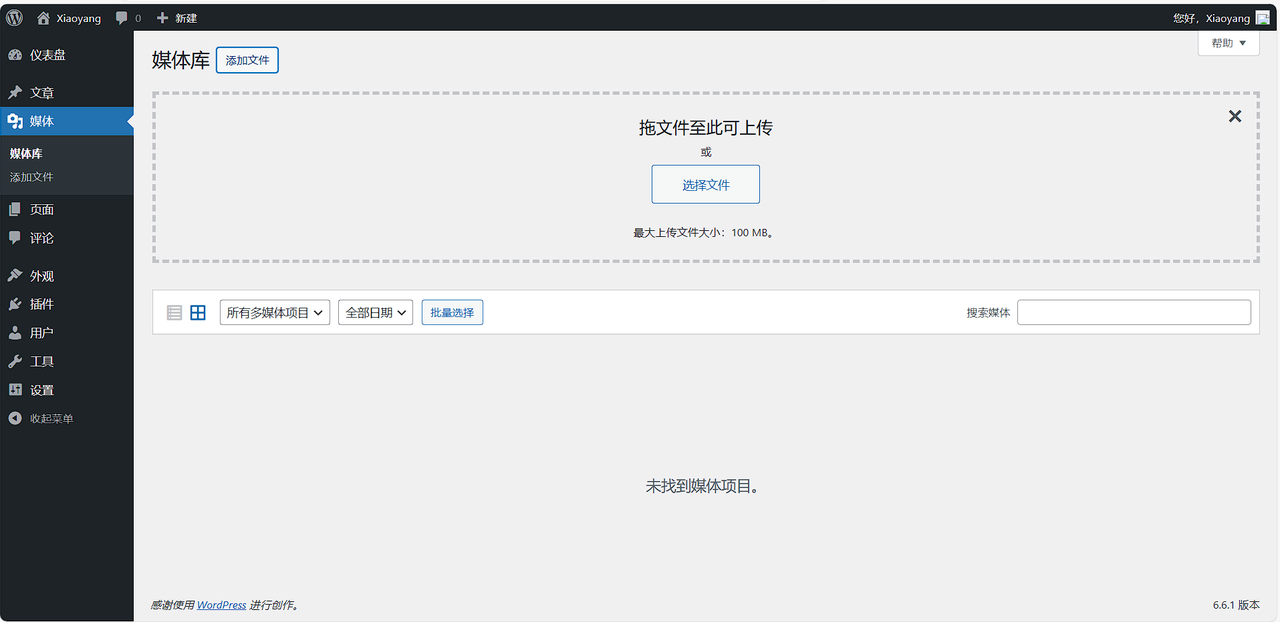The height and width of the screenshot is (622, 1280).
Task: Open the 仪表盘 dashboard menu
Action: click(66, 55)
